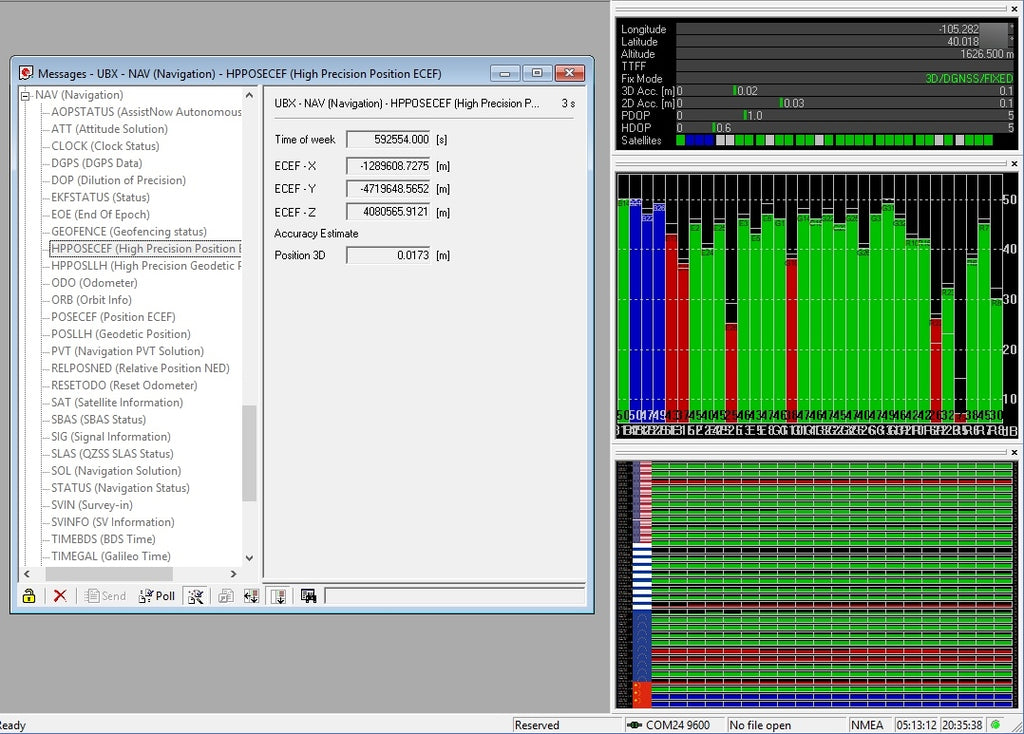
Task: Click the COM24 connection plug icon
Action: pyautogui.click(x=634, y=725)
